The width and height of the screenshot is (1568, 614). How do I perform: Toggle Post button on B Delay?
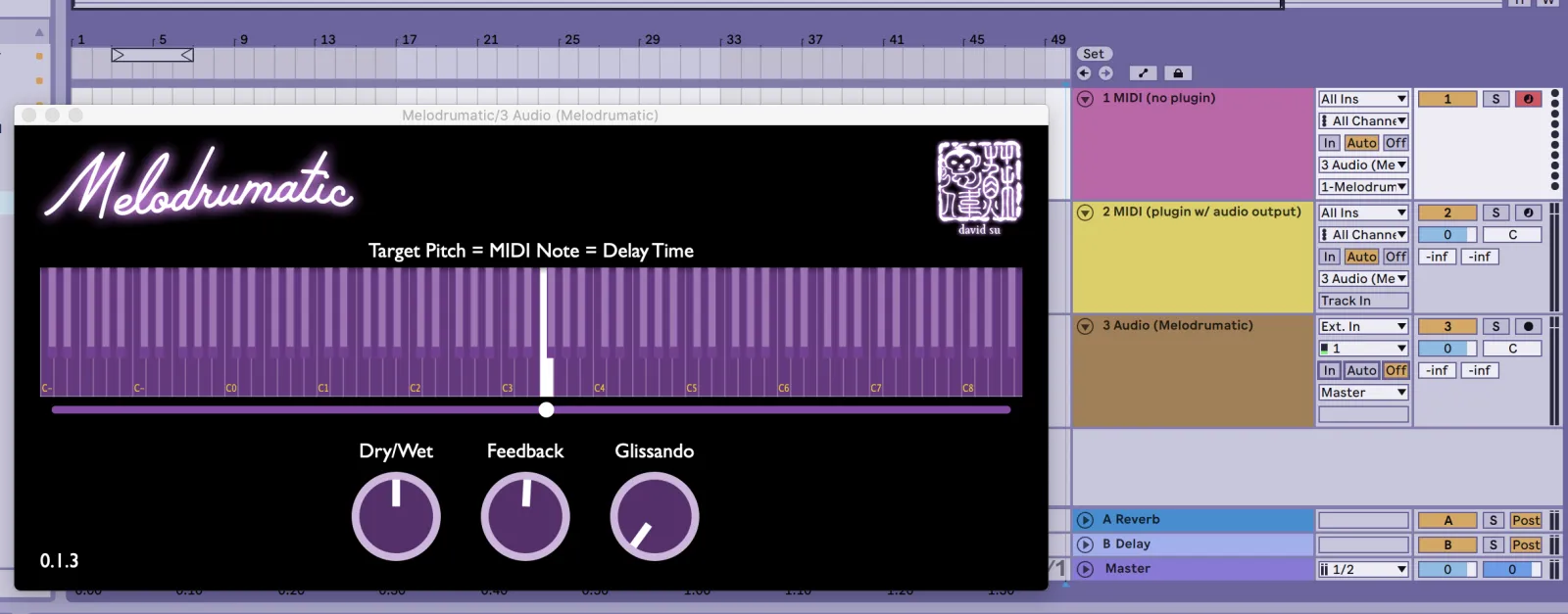(x=1526, y=544)
